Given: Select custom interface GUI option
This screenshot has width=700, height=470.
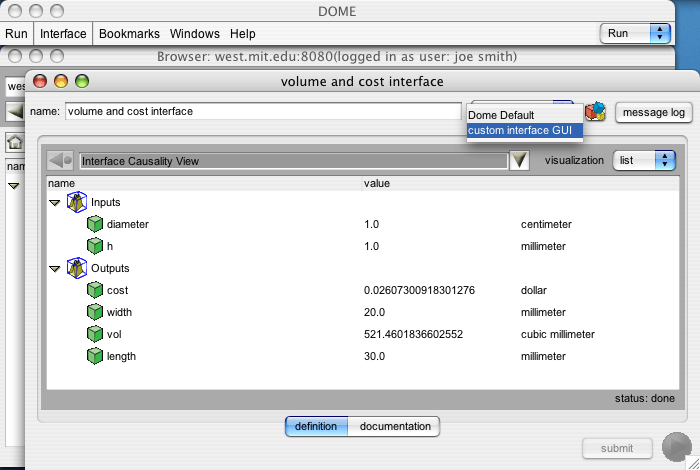Looking at the screenshot, I should (525, 130).
